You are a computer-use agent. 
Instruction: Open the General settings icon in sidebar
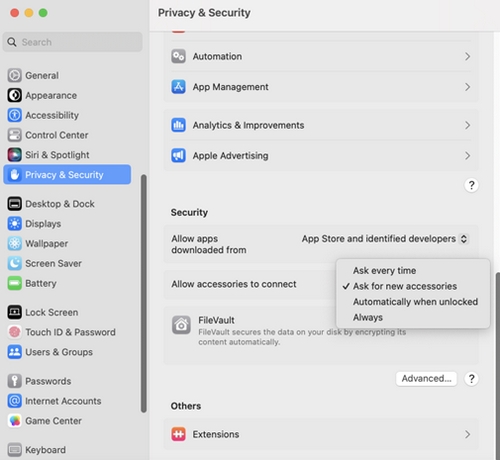(x=14, y=75)
